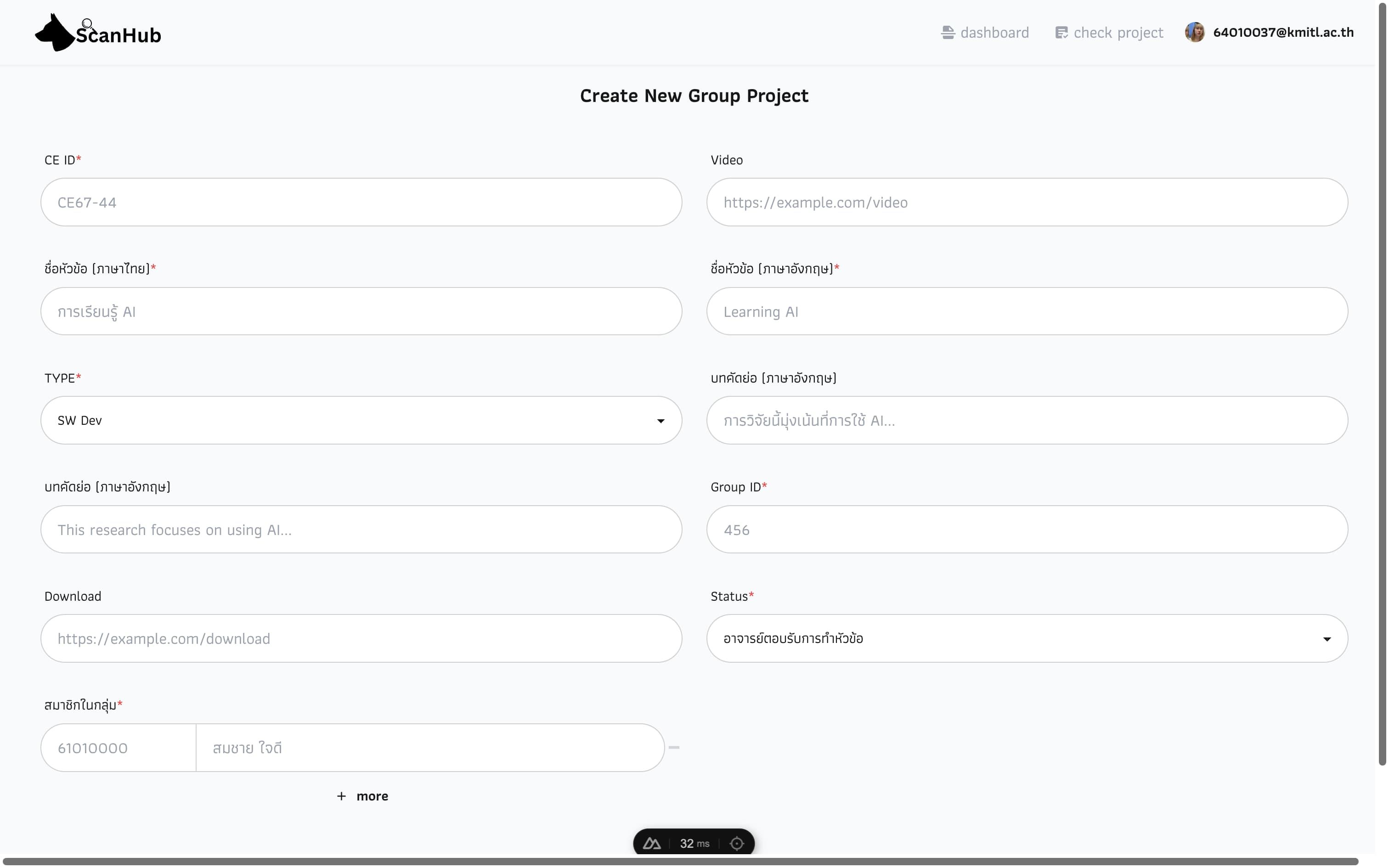Go to dashboard link
The height and width of the screenshot is (868, 1389).
tap(985, 33)
